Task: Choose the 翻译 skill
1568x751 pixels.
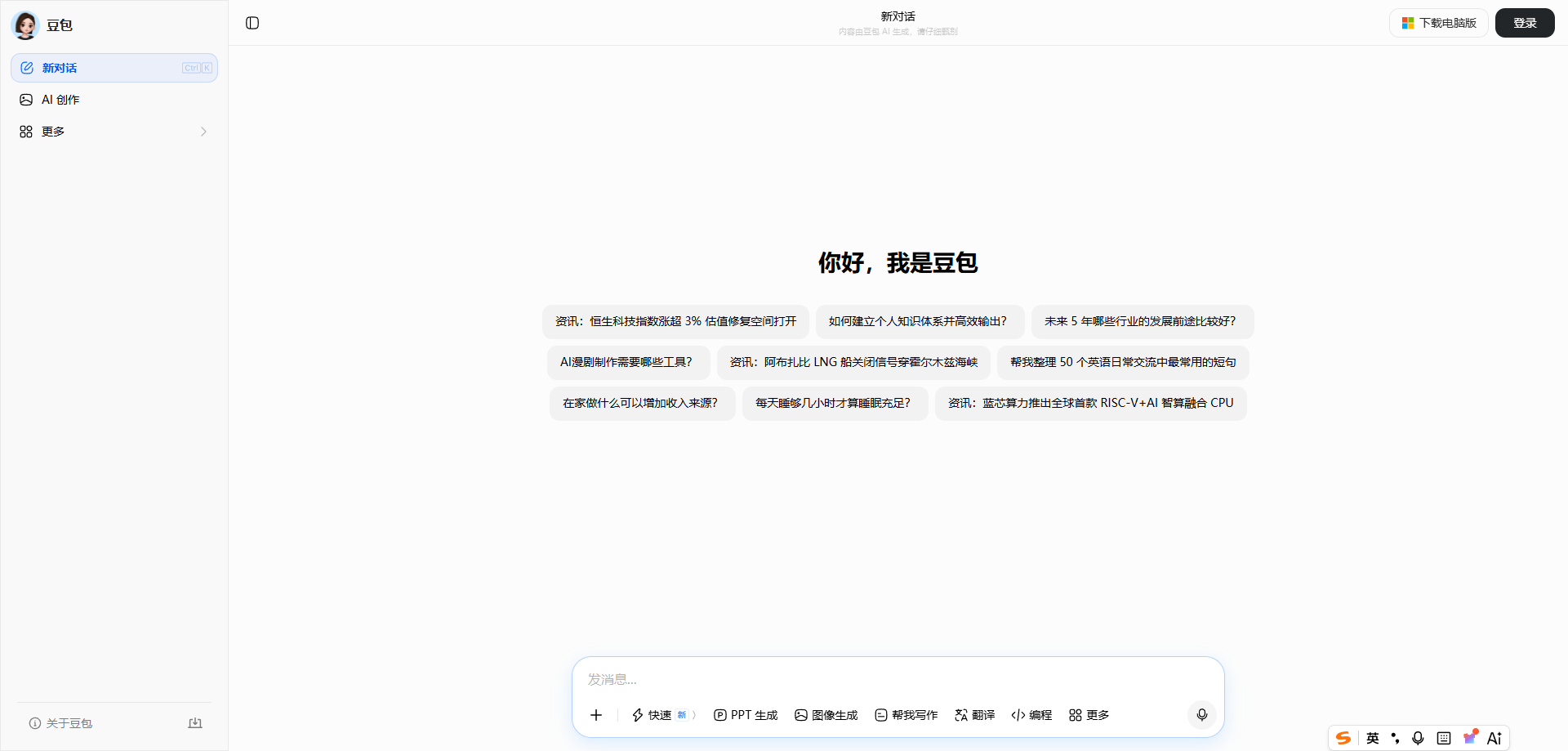Action: click(x=975, y=715)
